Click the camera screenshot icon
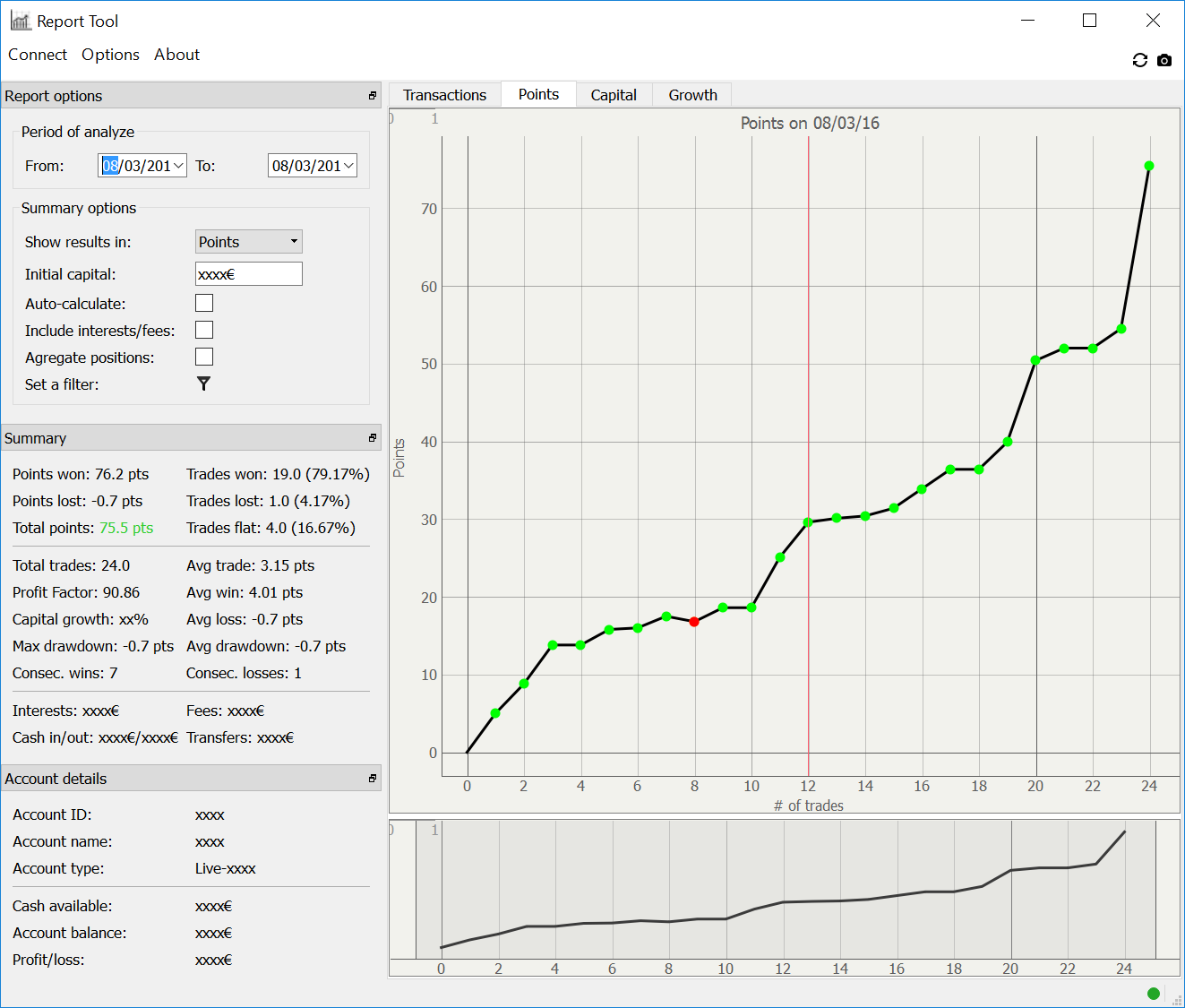The image size is (1185, 1008). click(x=1164, y=60)
